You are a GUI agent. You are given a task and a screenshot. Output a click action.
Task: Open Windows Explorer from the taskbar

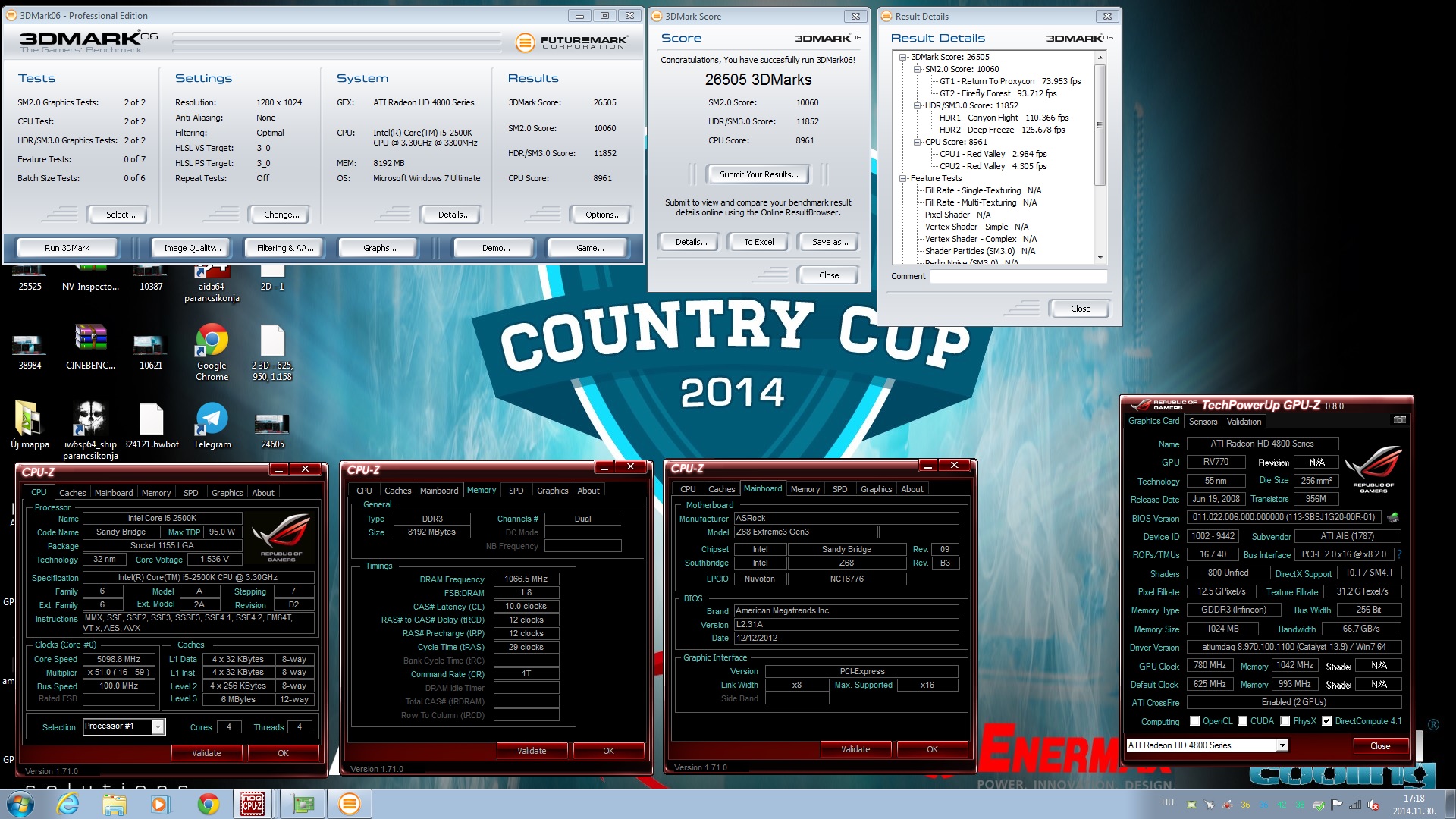pyautogui.click(x=115, y=804)
